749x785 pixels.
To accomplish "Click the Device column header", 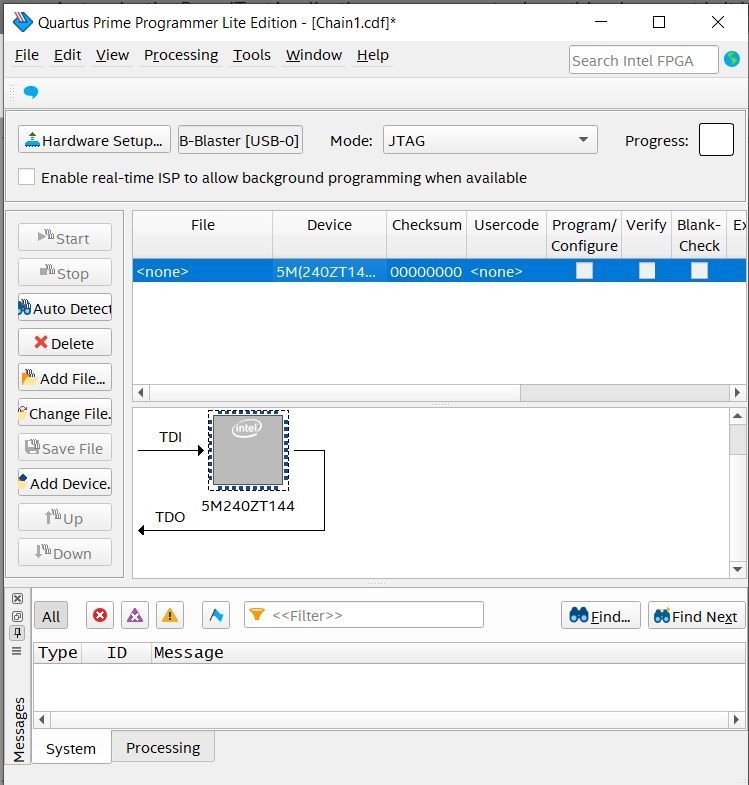I will coord(329,235).
